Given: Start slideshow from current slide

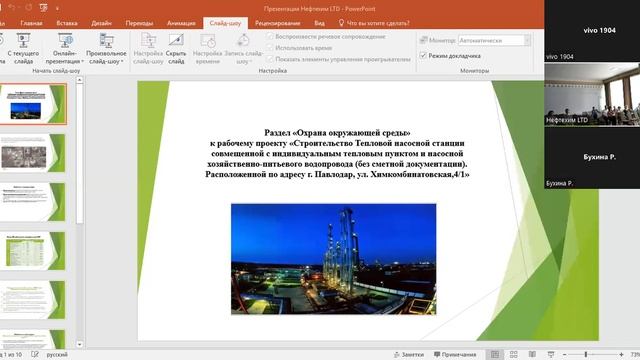Looking at the screenshot, I should coord(23,49).
